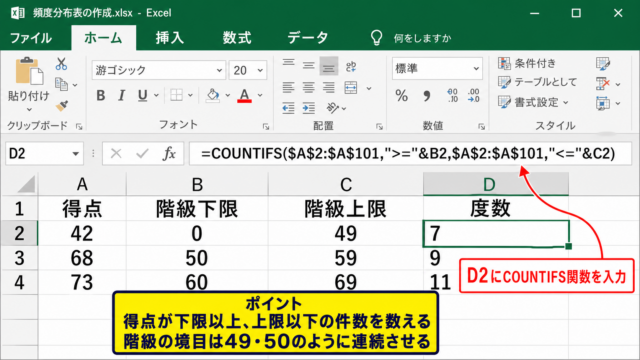Click the Delete cells icon
Viewport: 640px width, 360px height.
[x=603, y=83]
